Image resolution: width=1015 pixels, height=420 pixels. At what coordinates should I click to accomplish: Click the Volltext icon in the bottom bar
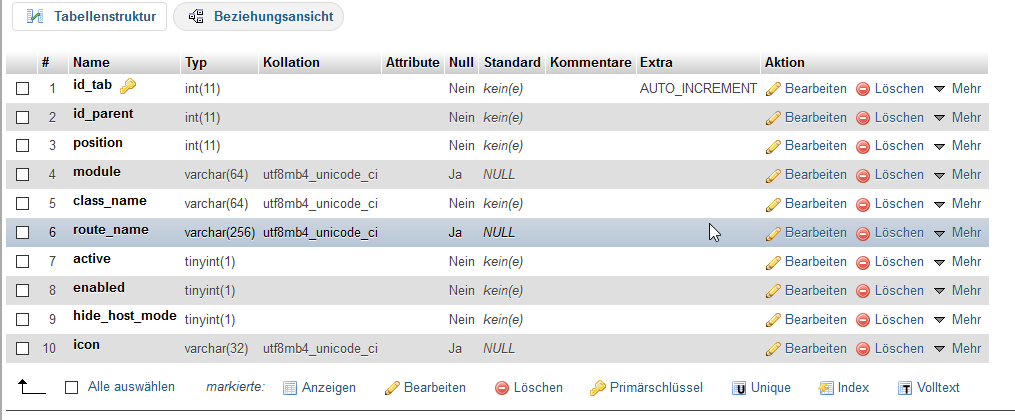[905, 388]
